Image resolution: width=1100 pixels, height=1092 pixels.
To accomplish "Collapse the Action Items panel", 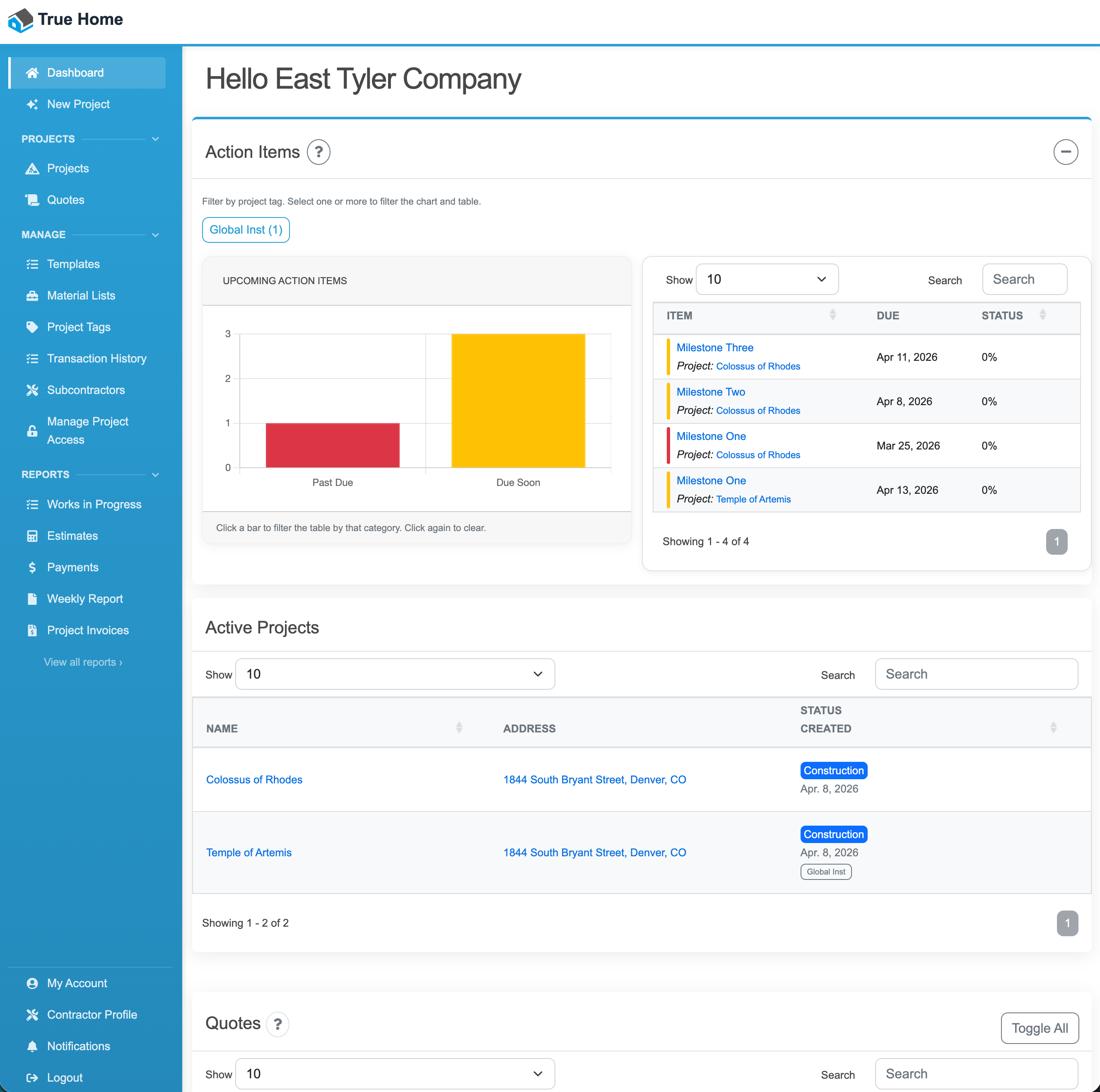I will pos(1066,152).
